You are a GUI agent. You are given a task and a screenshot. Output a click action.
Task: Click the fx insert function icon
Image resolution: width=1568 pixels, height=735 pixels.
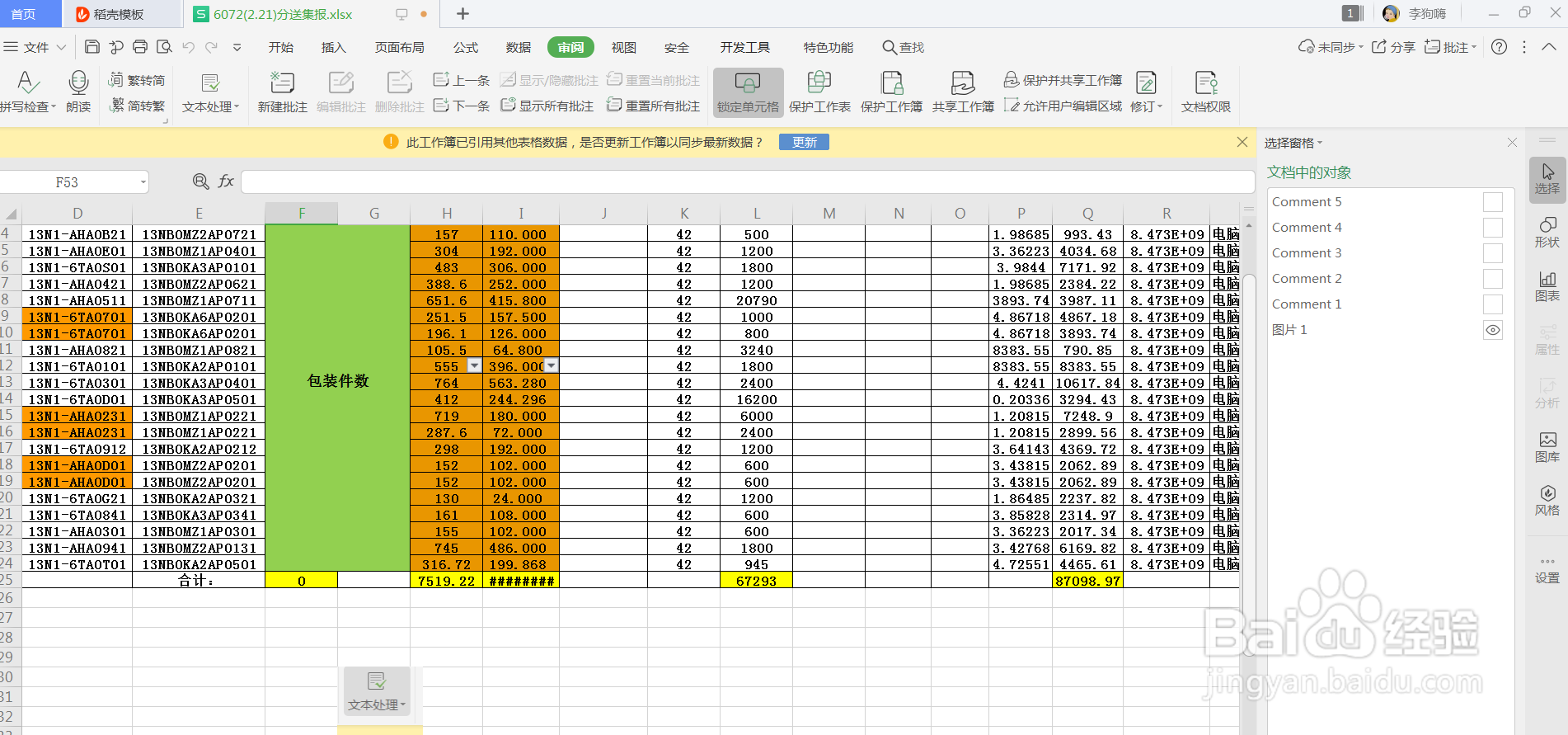pyautogui.click(x=226, y=181)
